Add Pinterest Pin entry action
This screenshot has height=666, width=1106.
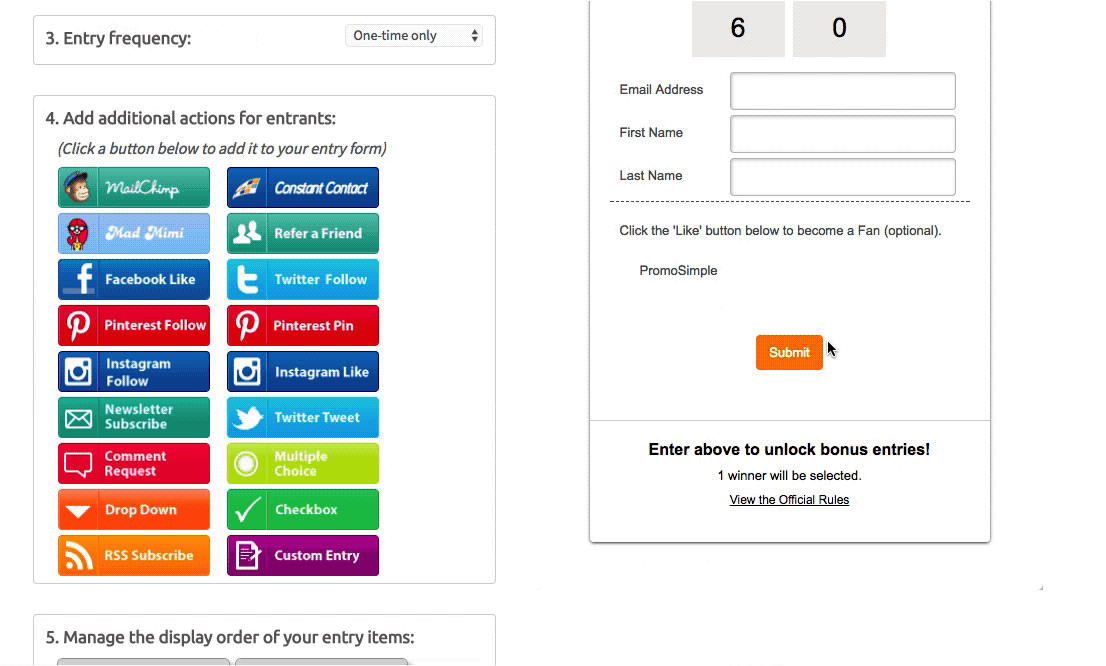click(303, 326)
